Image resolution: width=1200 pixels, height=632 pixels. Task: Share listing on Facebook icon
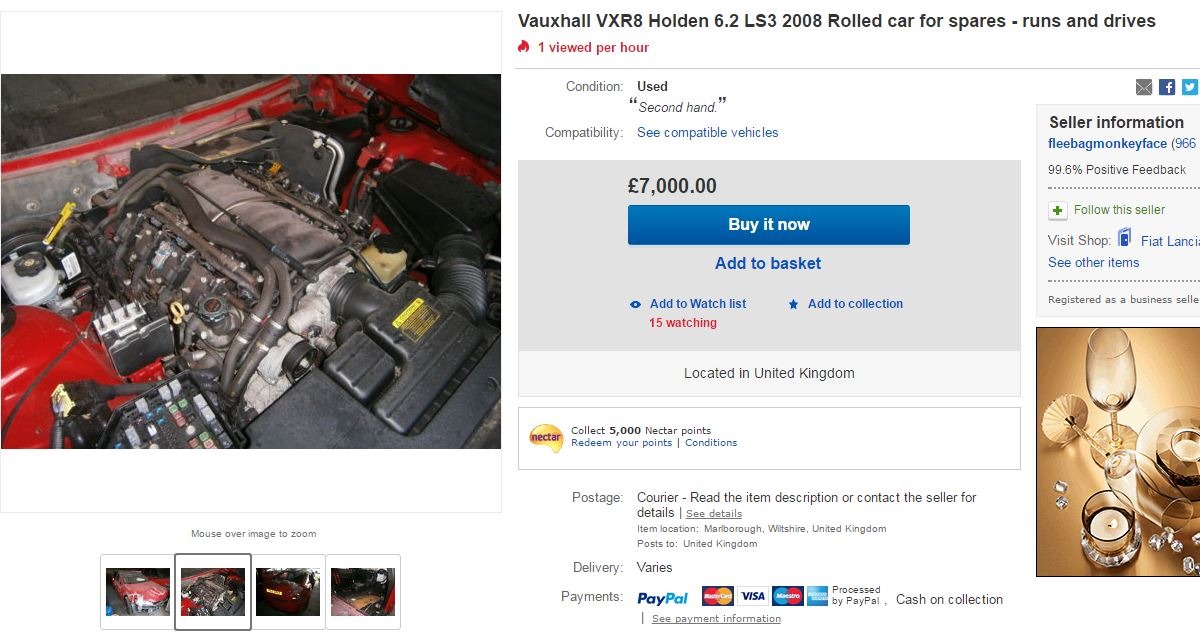[1167, 87]
